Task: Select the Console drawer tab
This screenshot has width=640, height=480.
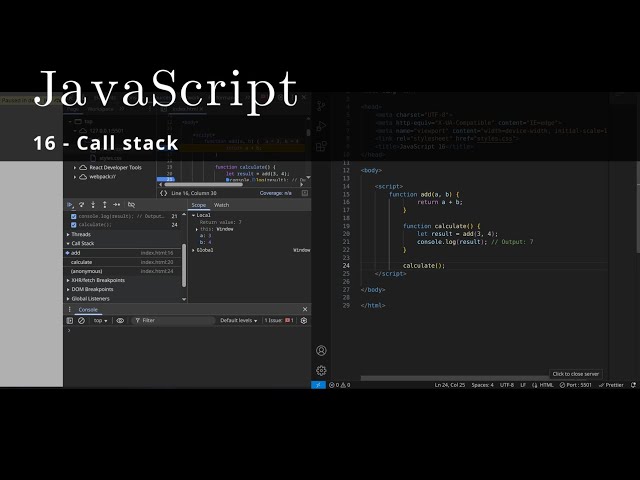Action: (x=88, y=310)
